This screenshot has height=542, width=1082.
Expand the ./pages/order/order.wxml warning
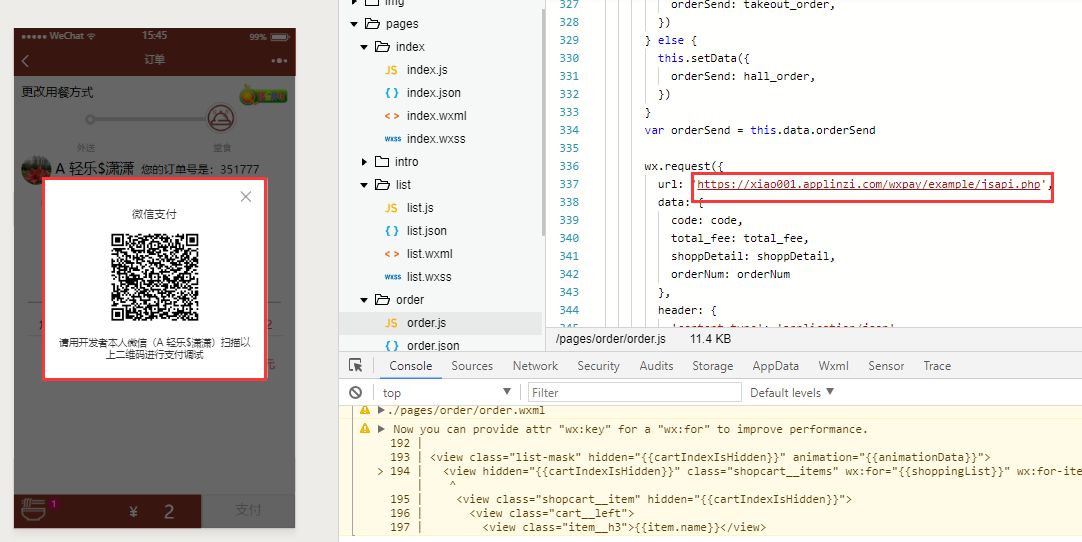click(381, 410)
